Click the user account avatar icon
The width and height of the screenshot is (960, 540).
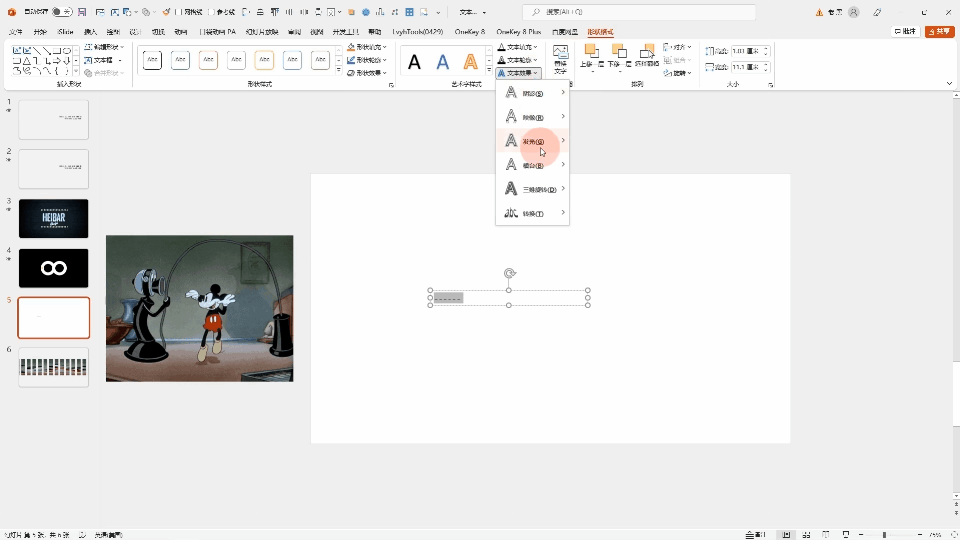[853, 12]
